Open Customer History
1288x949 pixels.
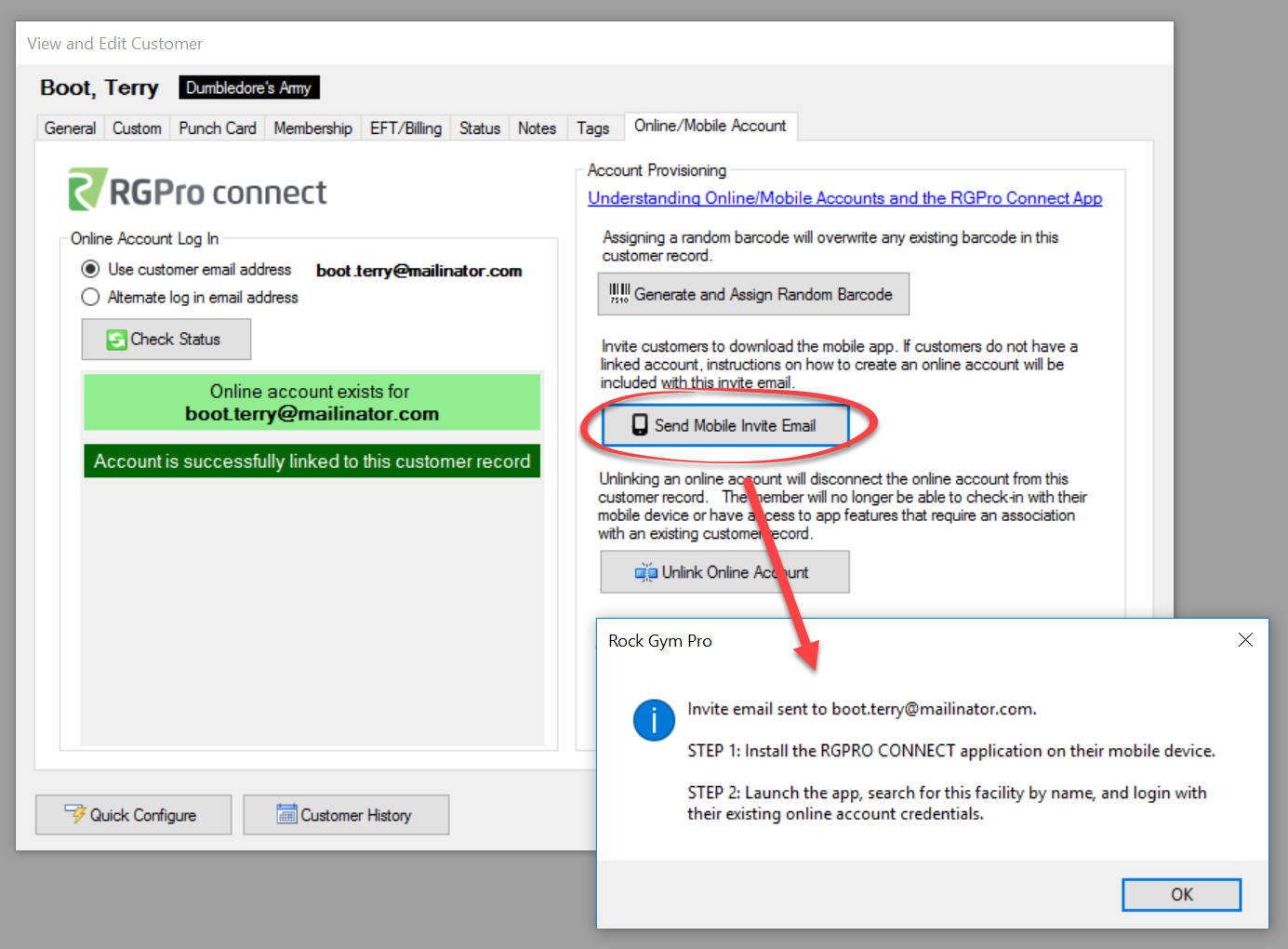(x=346, y=815)
